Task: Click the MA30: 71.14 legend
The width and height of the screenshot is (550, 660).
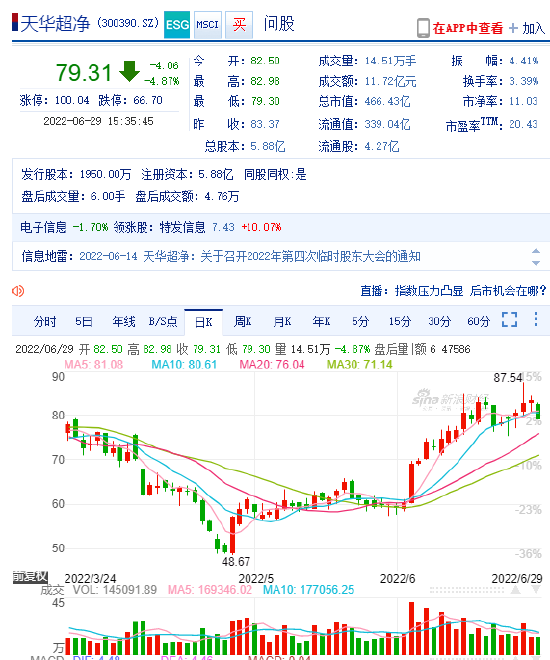Action: coord(360,365)
